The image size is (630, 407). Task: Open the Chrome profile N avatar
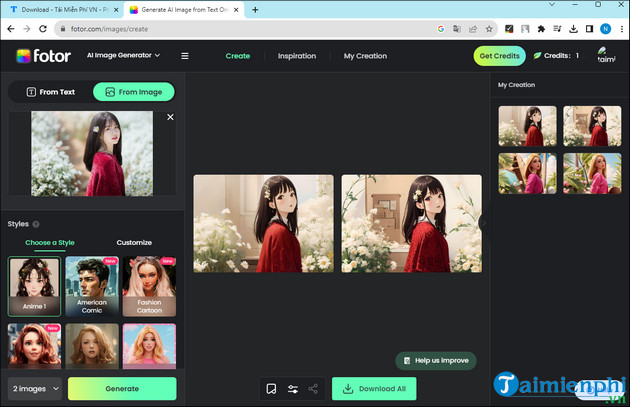pos(605,29)
